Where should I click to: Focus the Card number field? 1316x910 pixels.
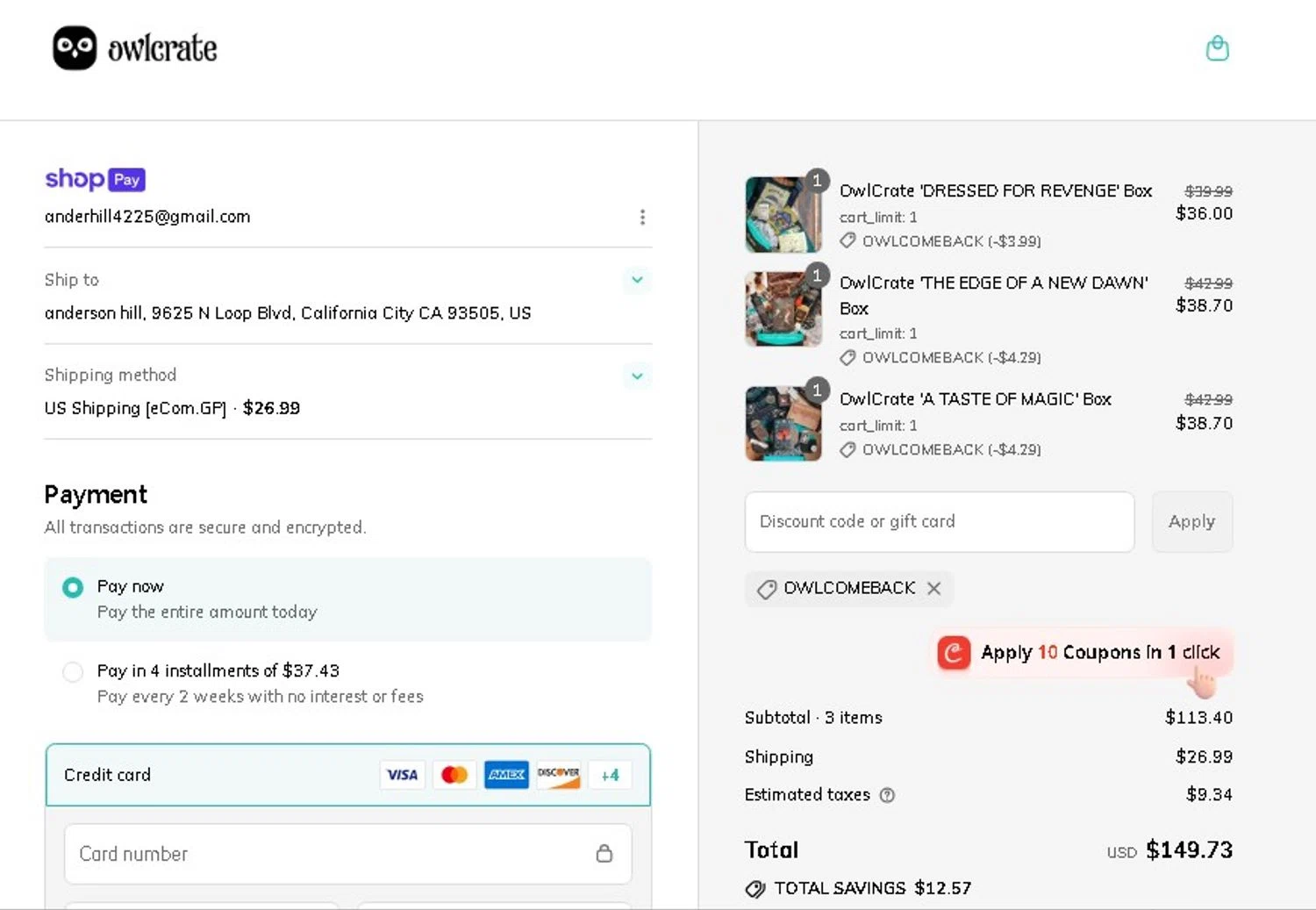pyautogui.click(x=347, y=854)
